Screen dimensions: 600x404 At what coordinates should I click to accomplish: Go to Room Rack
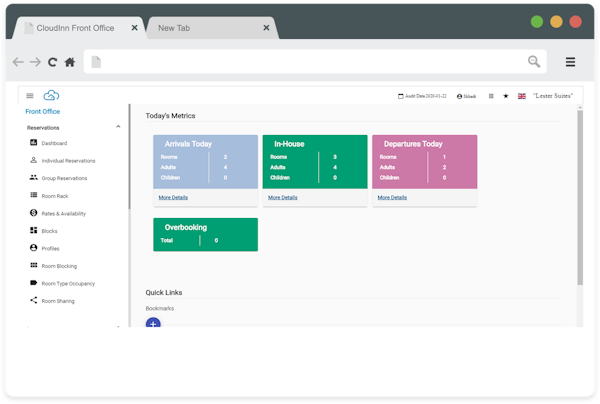tap(49, 196)
